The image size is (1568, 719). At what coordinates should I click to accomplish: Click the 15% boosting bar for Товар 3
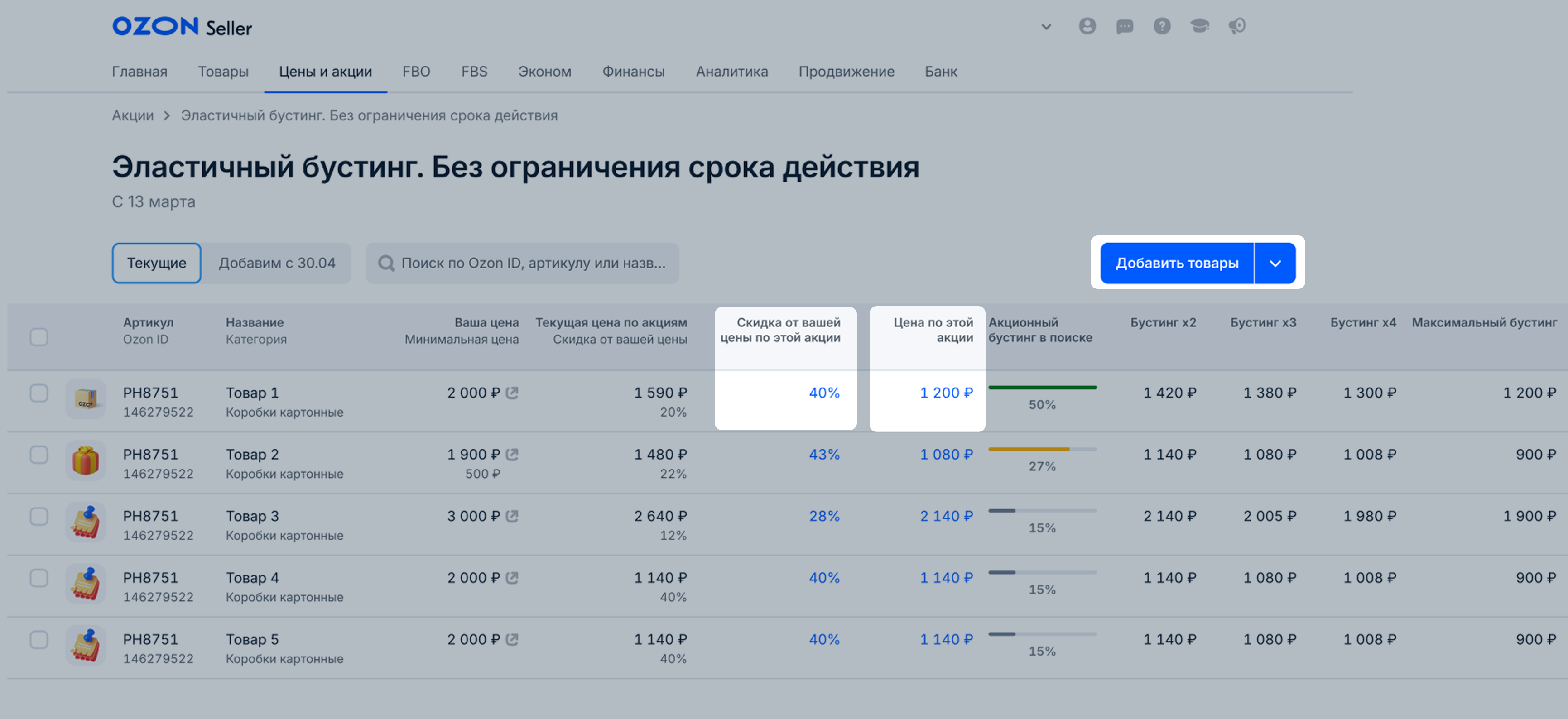point(1042,511)
